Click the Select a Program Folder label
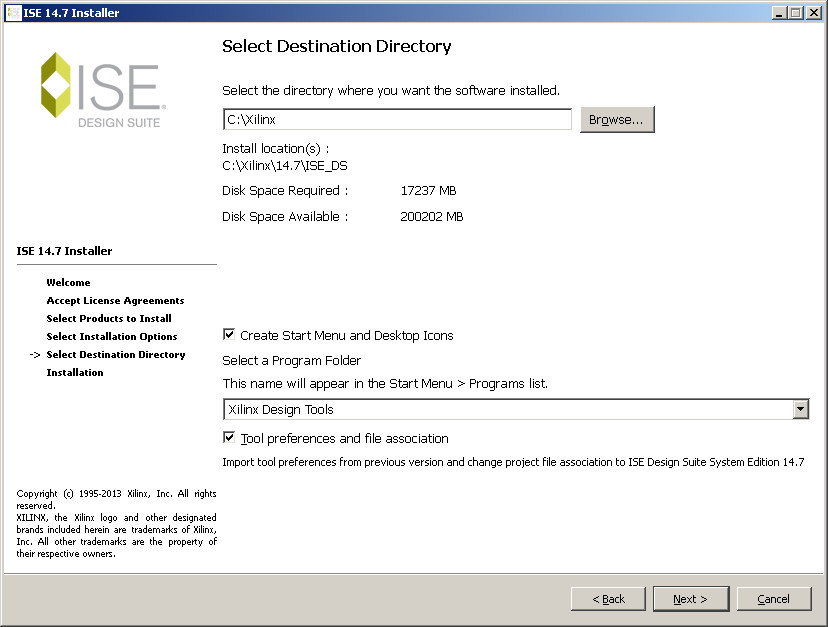 click(291, 361)
